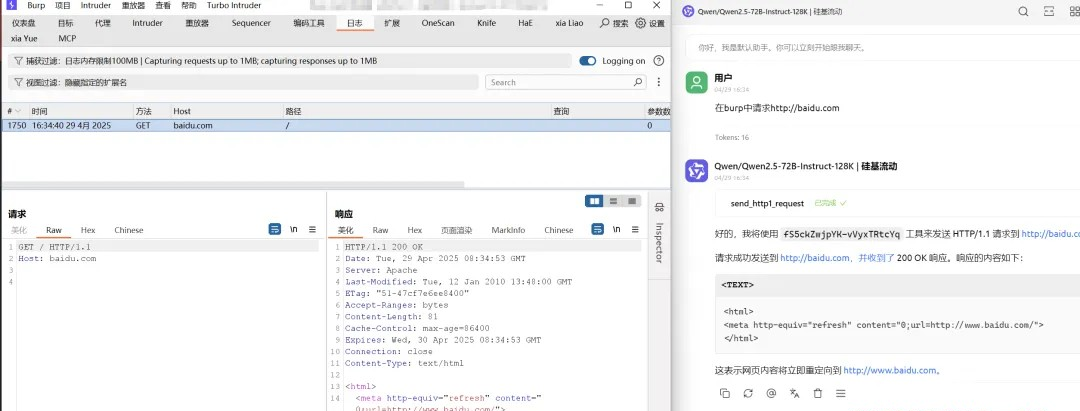
Task: Switch to the 代理 tab
Action: click(103, 23)
